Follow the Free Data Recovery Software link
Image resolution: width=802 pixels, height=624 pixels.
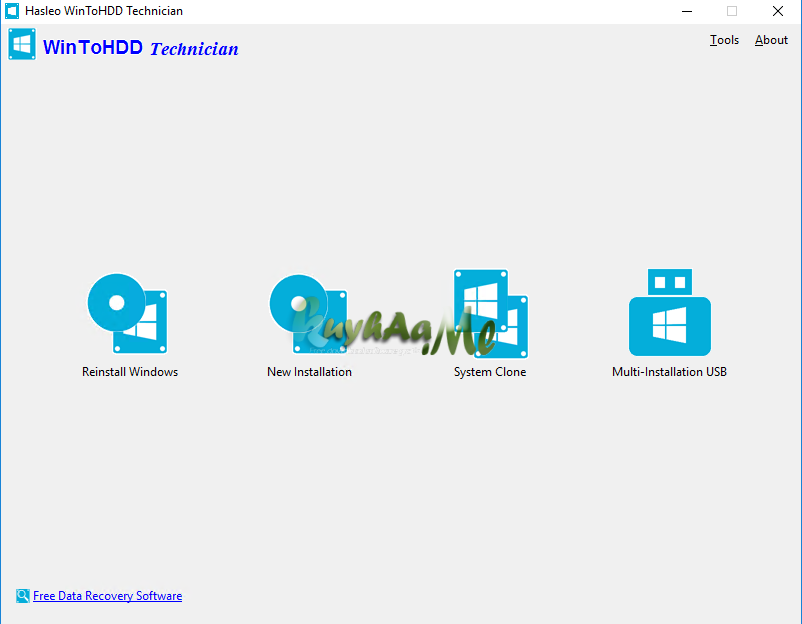[107, 596]
